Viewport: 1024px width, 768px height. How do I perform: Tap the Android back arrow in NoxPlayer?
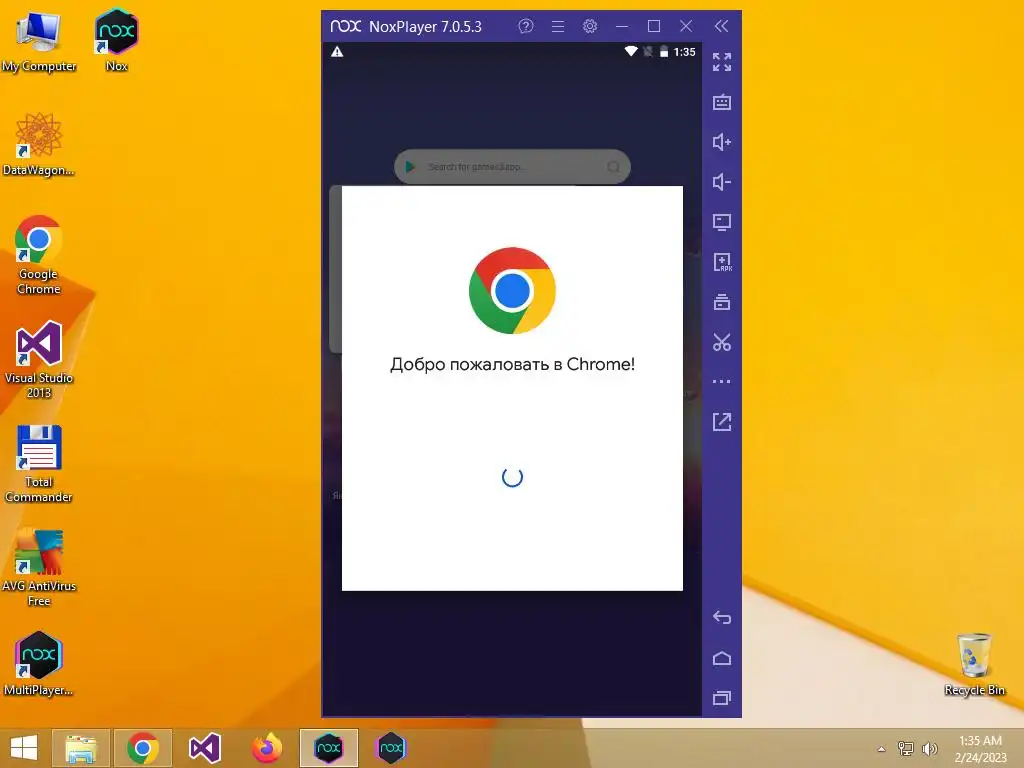pyautogui.click(x=722, y=617)
